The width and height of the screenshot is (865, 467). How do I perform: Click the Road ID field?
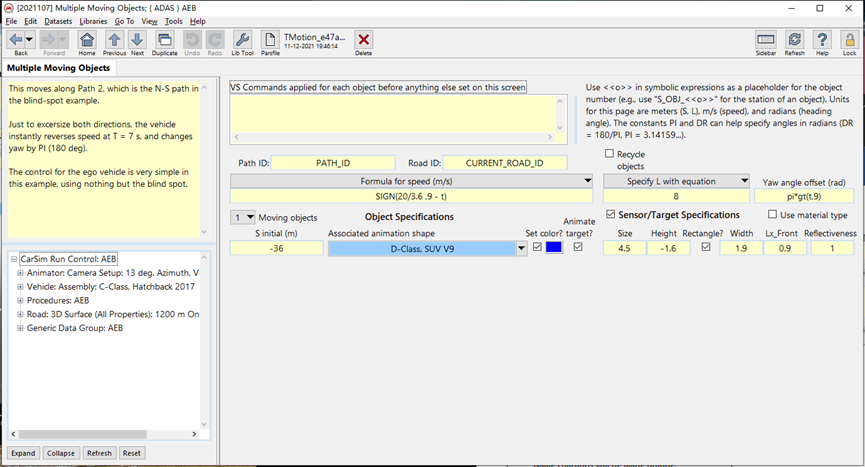504,163
